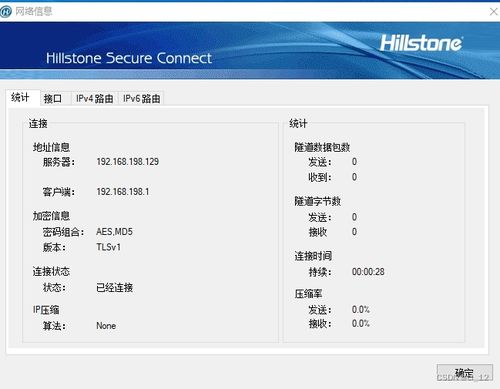Click the 网络信息 window title text

coord(34,12)
